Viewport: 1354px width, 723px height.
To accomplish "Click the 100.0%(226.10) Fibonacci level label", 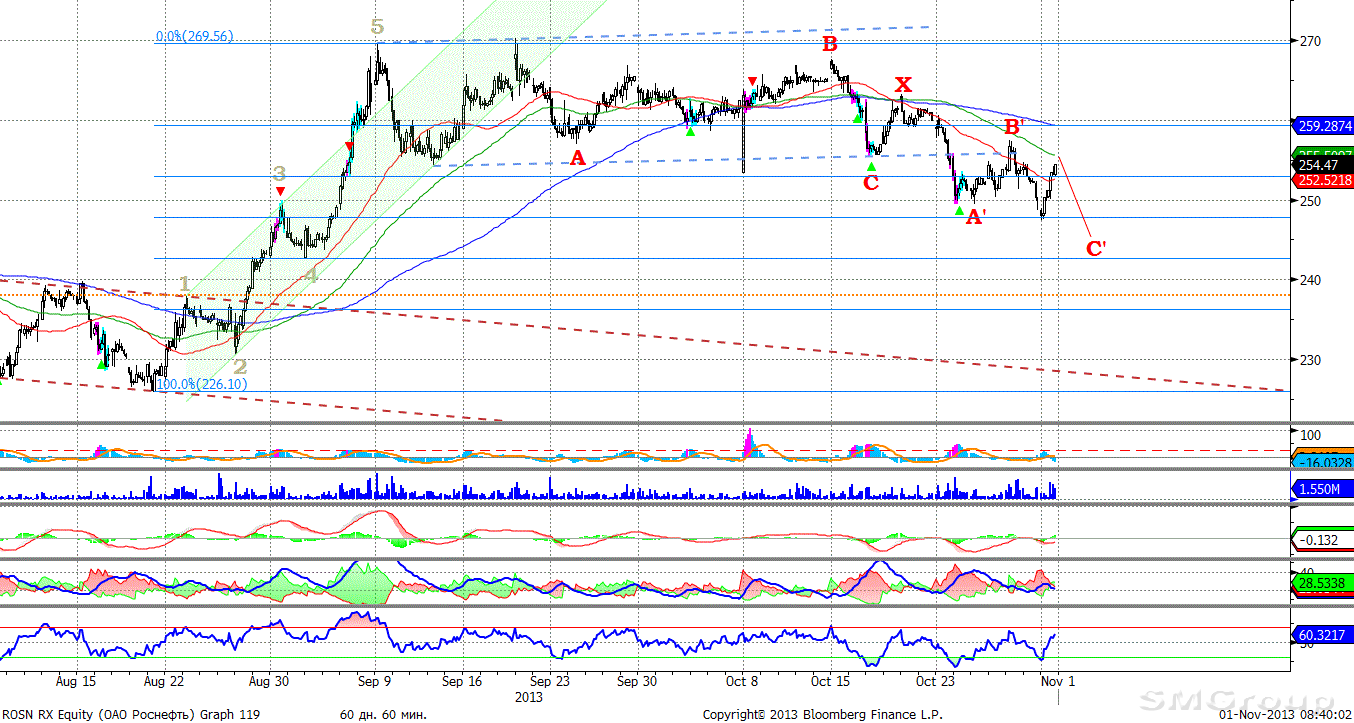I will (201, 383).
